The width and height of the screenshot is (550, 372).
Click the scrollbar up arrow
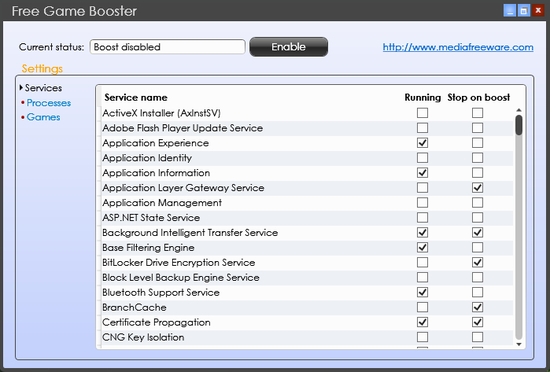click(x=519, y=110)
